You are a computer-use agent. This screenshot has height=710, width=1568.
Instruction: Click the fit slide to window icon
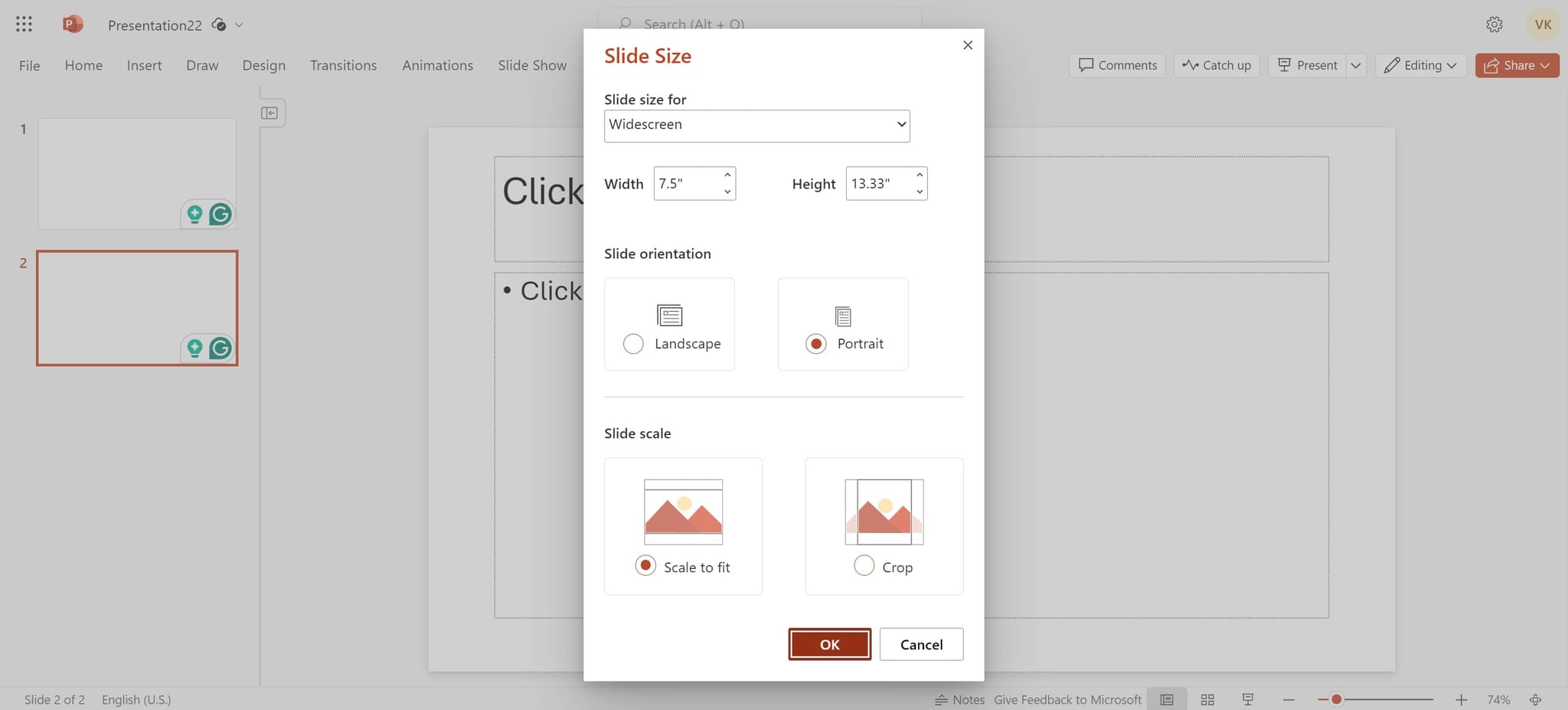point(1535,699)
